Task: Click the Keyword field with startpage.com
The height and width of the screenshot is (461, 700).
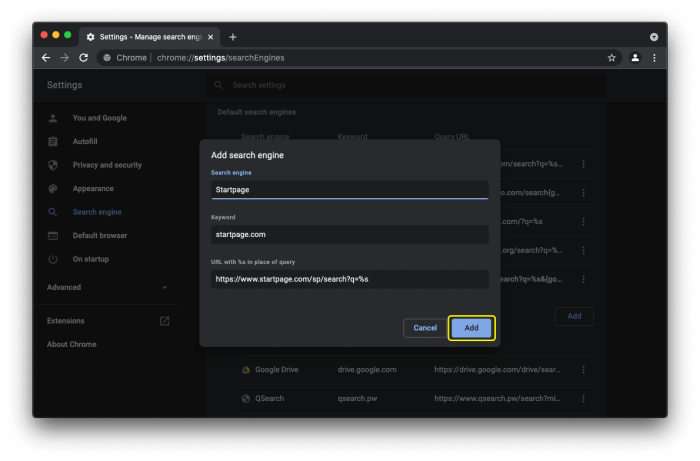Action: 350,234
